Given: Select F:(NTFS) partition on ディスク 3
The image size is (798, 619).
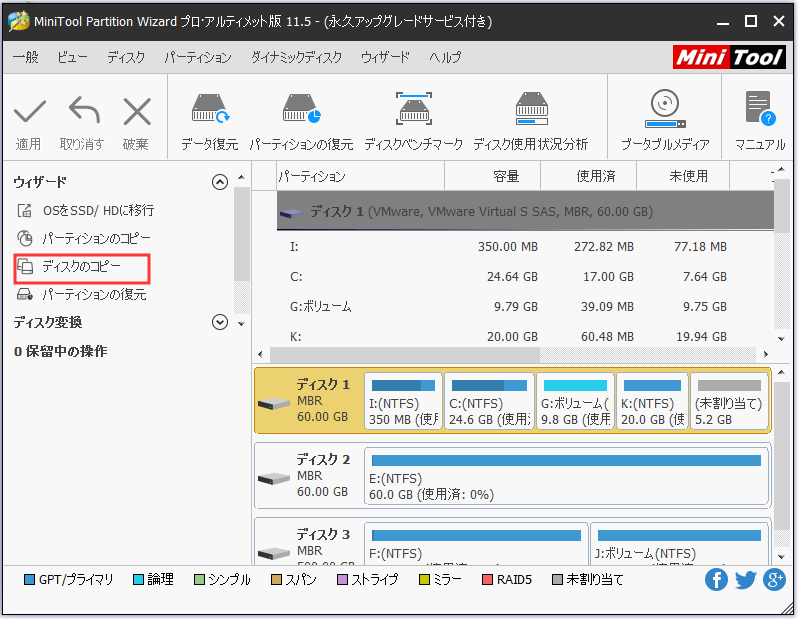Looking at the screenshot, I should 476,544.
